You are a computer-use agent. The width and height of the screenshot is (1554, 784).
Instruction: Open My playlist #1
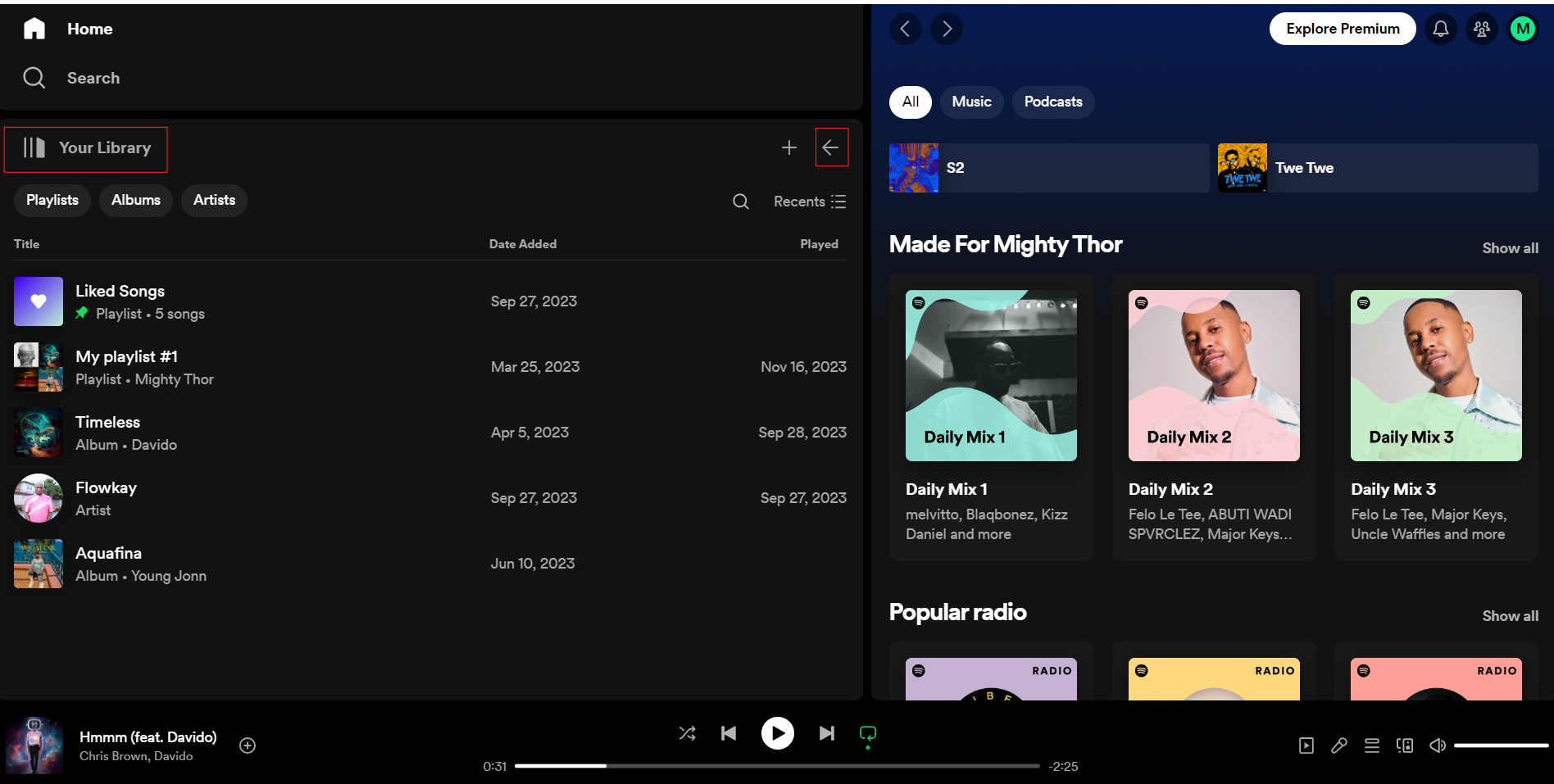430,367
